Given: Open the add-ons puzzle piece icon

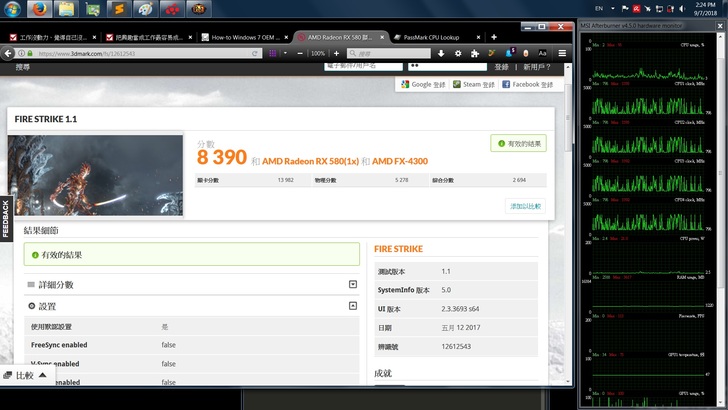Looking at the screenshot, I should pyautogui.click(x=474, y=53).
